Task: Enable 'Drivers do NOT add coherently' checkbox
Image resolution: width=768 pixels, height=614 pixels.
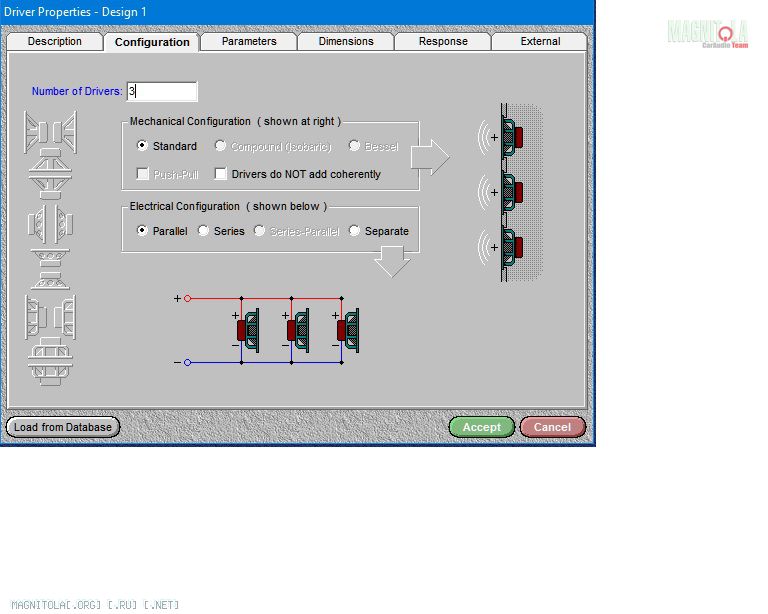Action: pyautogui.click(x=222, y=174)
